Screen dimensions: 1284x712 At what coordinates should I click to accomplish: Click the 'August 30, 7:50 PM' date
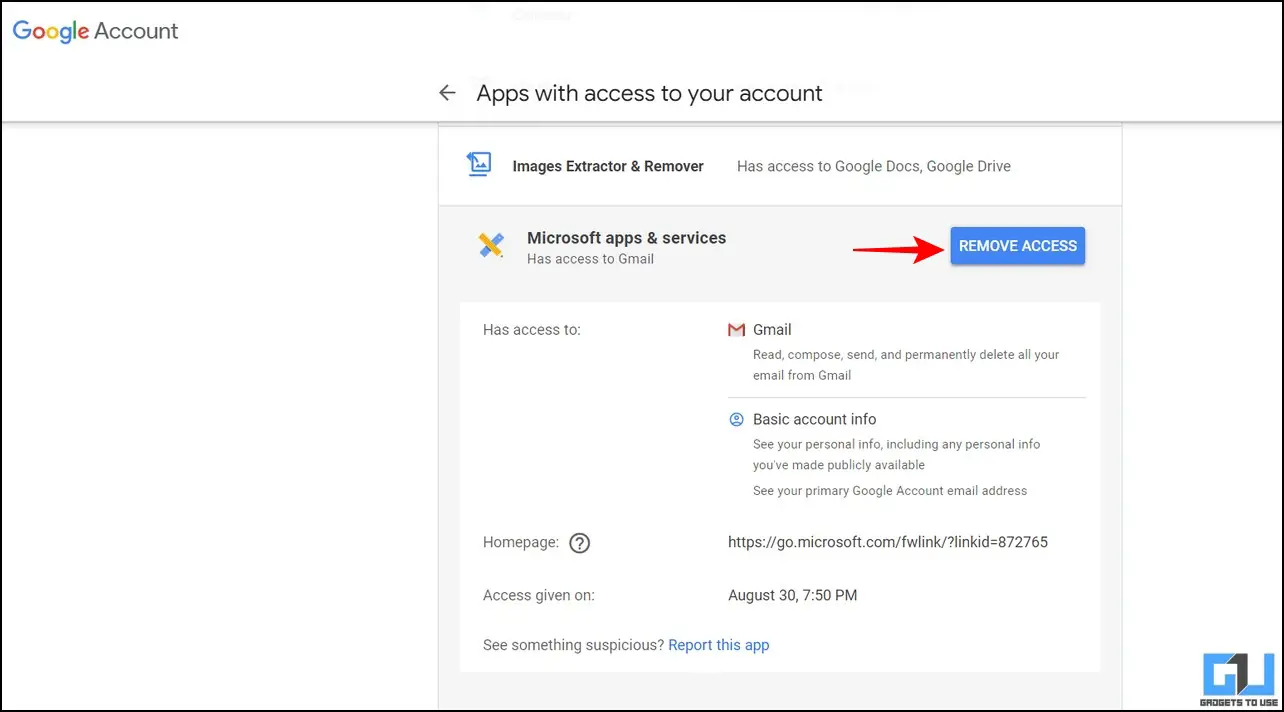[x=793, y=595]
